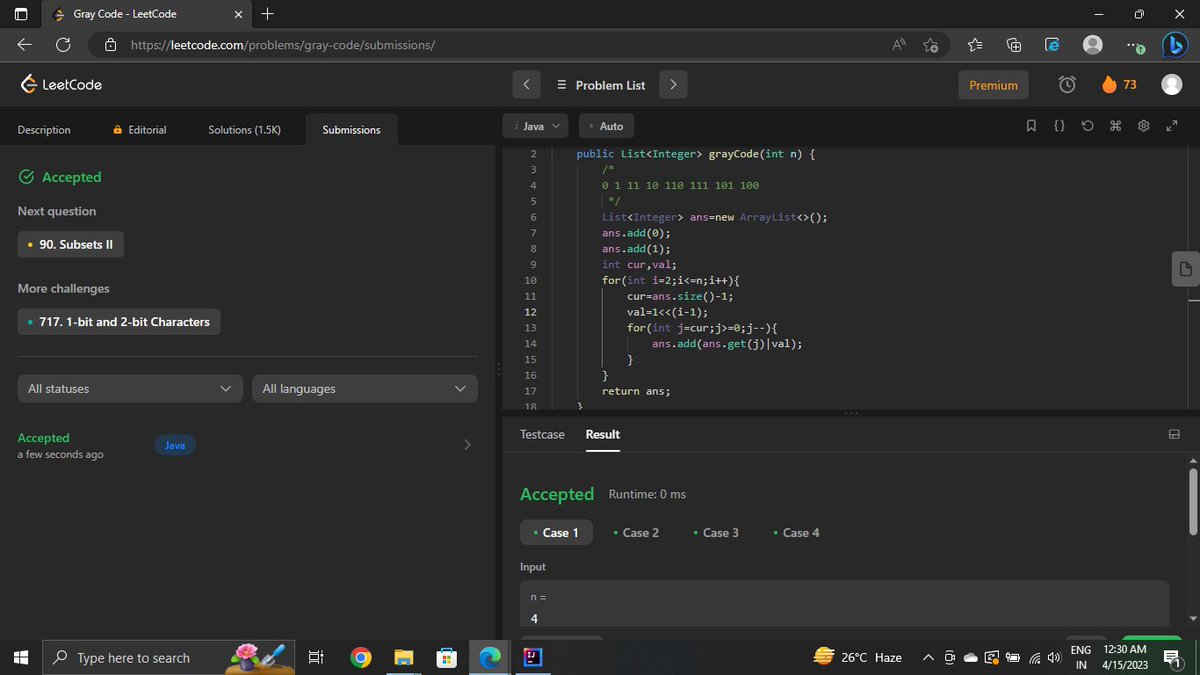Viewport: 1200px width, 675px height.
Task: Open the Windows Start menu
Action: 20,658
